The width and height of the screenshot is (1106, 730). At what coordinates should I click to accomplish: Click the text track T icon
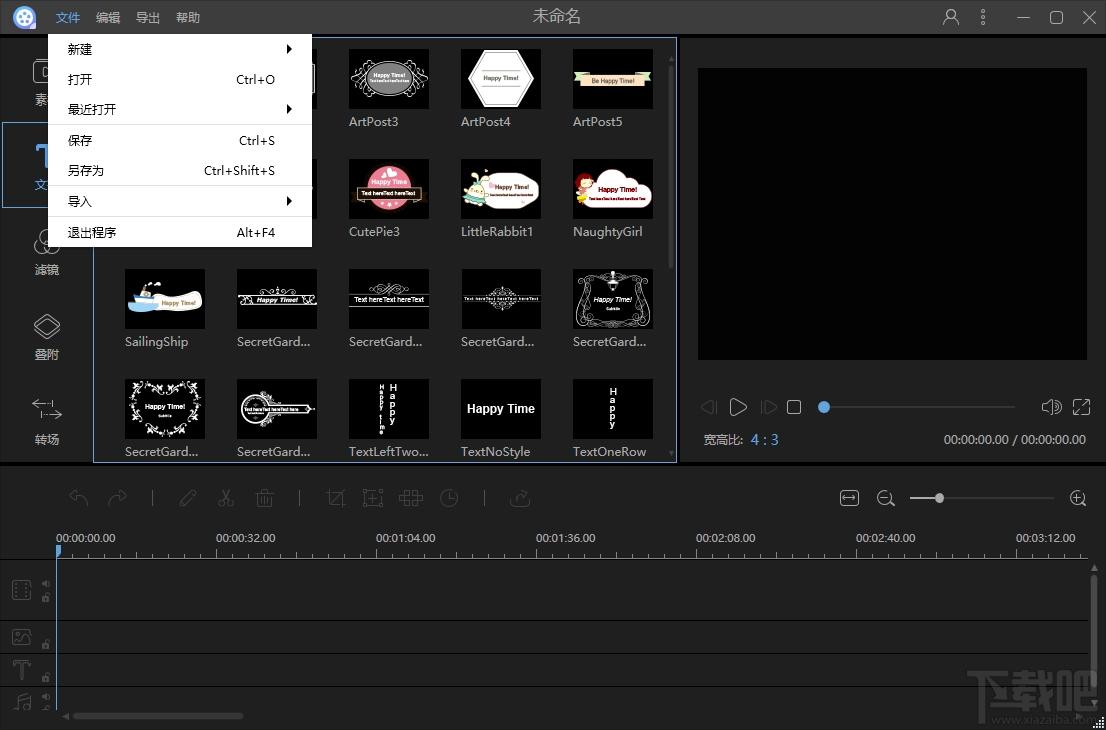22,670
